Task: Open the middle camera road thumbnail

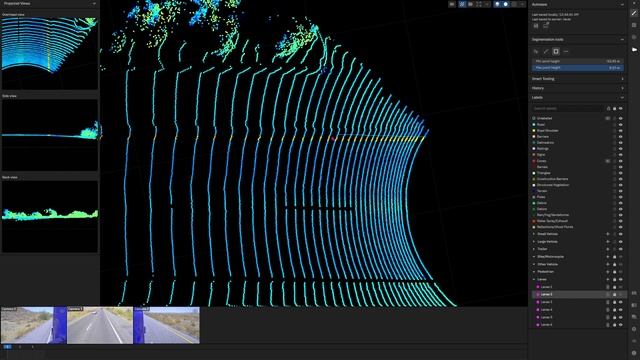Action: (100, 325)
